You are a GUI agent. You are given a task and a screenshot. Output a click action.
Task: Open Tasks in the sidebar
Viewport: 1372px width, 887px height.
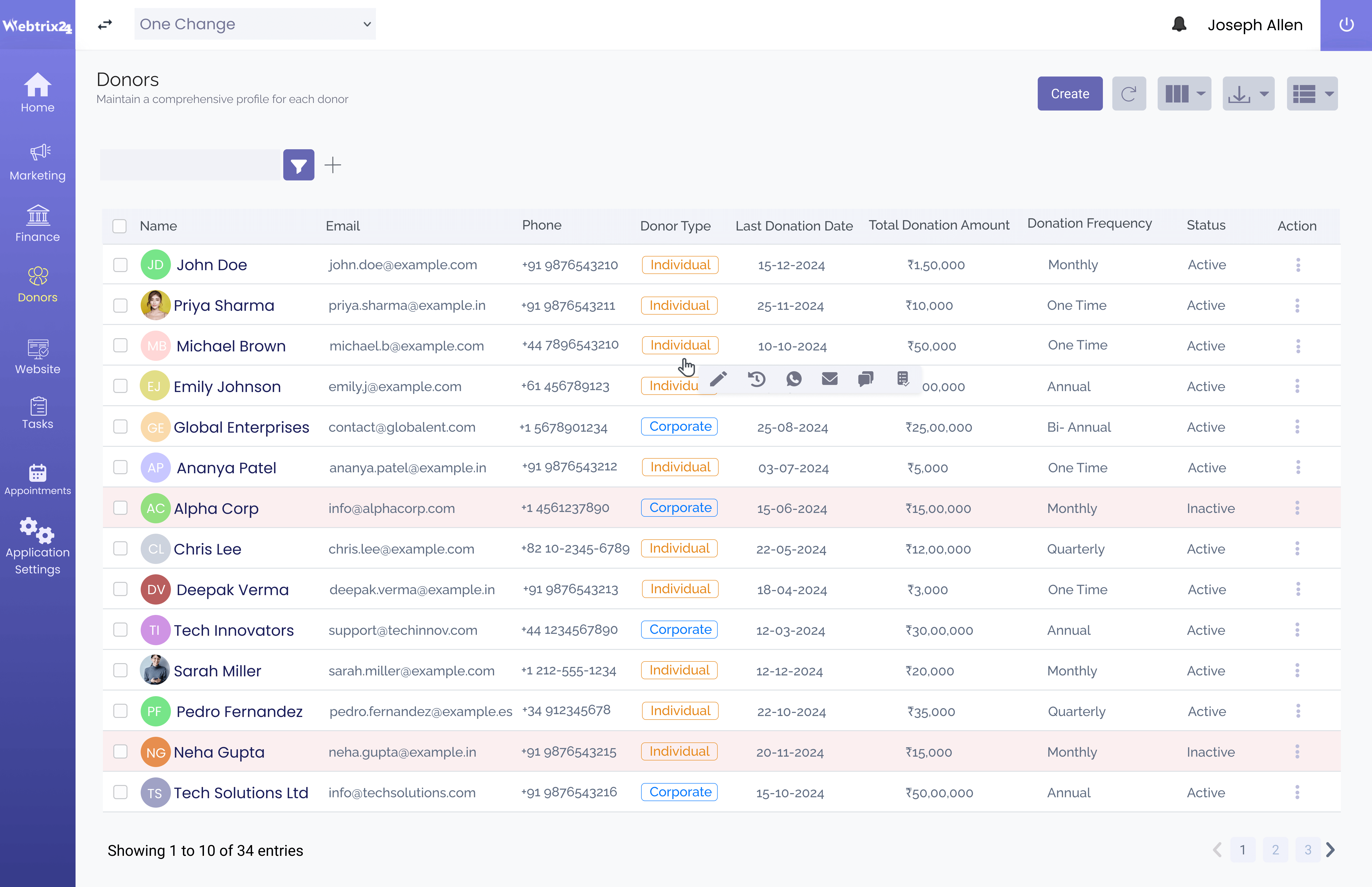coord(38,413)
